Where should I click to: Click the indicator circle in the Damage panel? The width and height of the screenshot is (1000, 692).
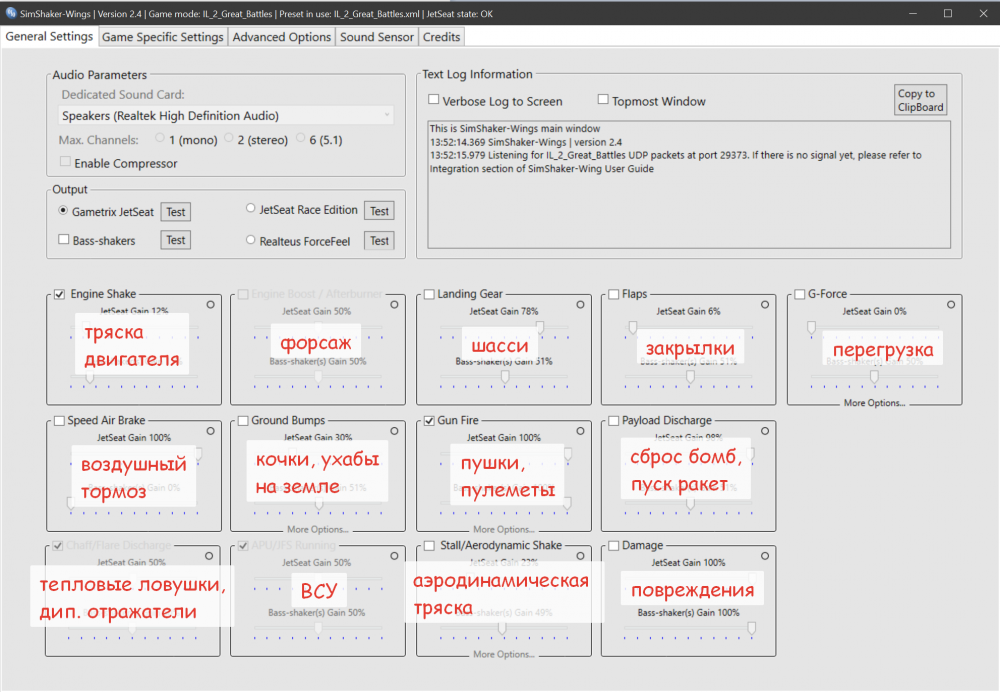pyautogui.click(x=765, y=556)
